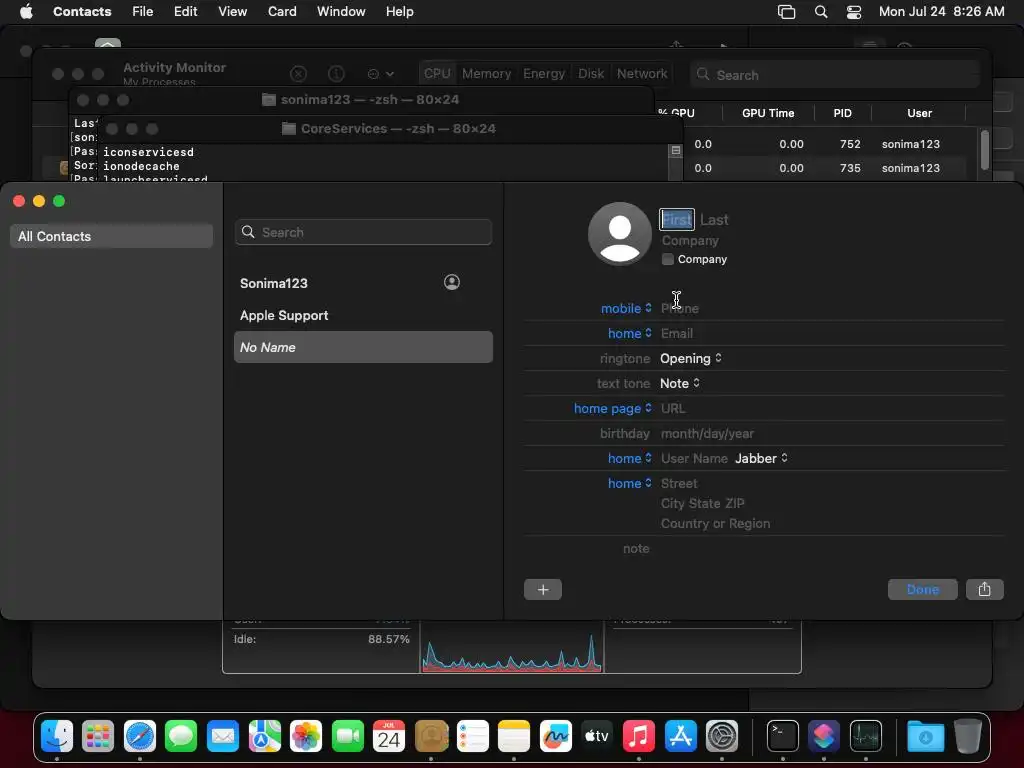Open Notes app in dock
This screenshot has width=1024, height=768.
coord(514,736)
